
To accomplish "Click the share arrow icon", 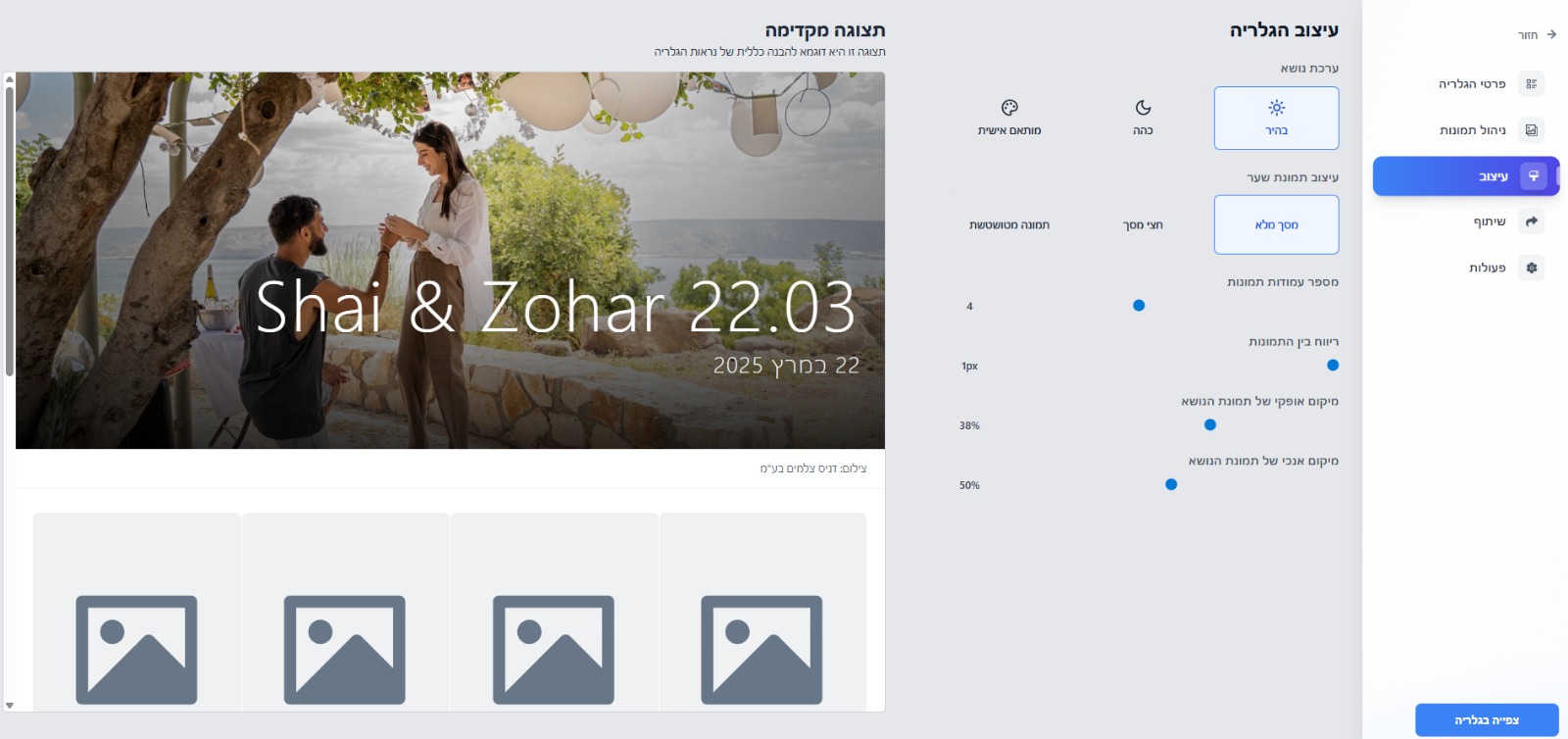I will point(1531,222).
